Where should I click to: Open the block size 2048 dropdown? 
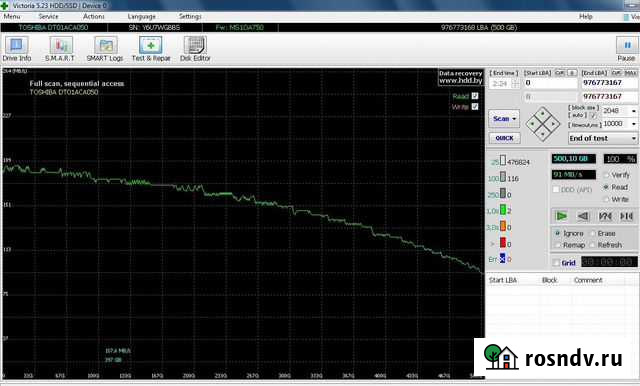[x=620, y=111]
